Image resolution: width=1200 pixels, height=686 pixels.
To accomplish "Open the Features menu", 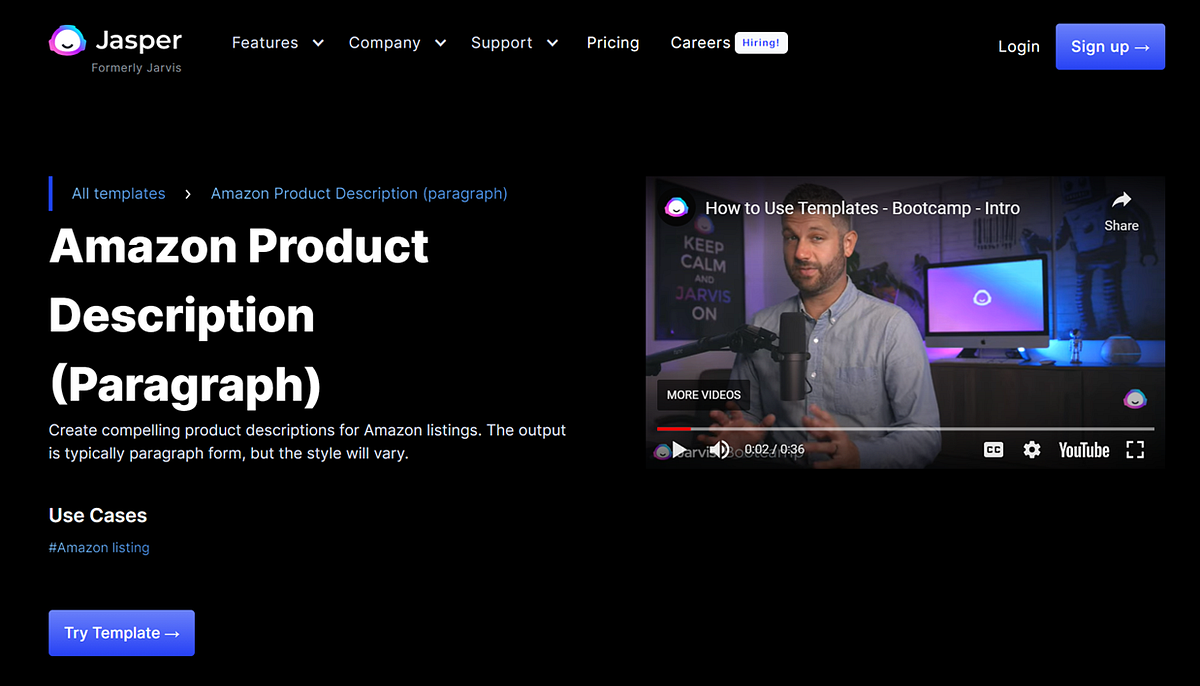I will coord(265,43).
